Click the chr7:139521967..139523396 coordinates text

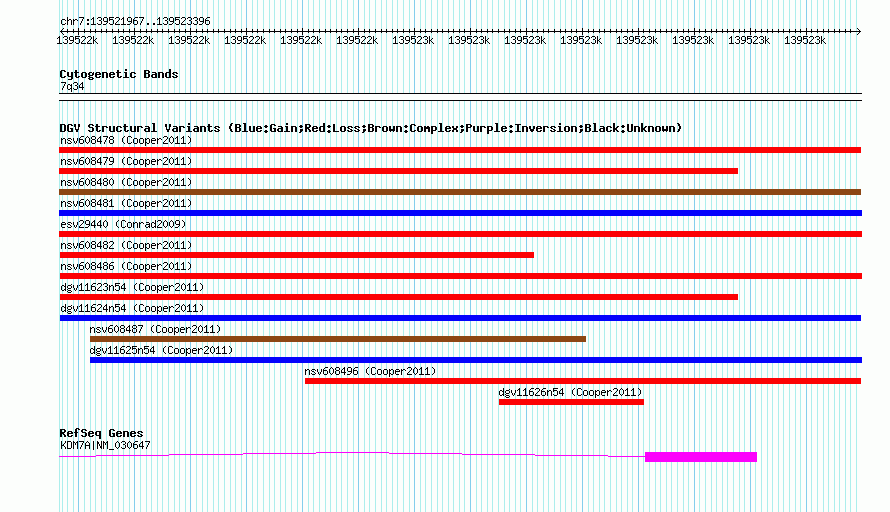pyautogui.click(x=135, y=22)
